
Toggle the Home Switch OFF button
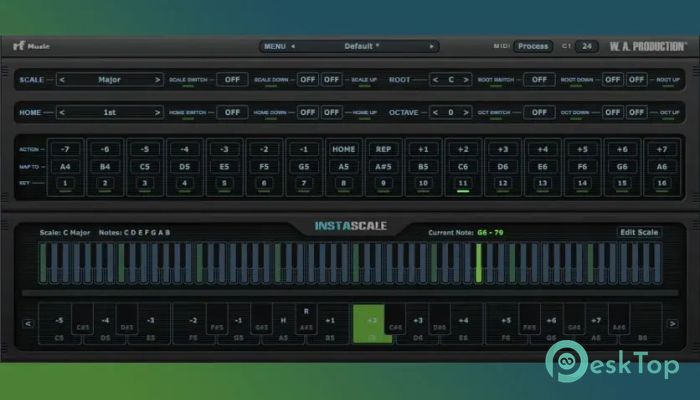[231, 113]
